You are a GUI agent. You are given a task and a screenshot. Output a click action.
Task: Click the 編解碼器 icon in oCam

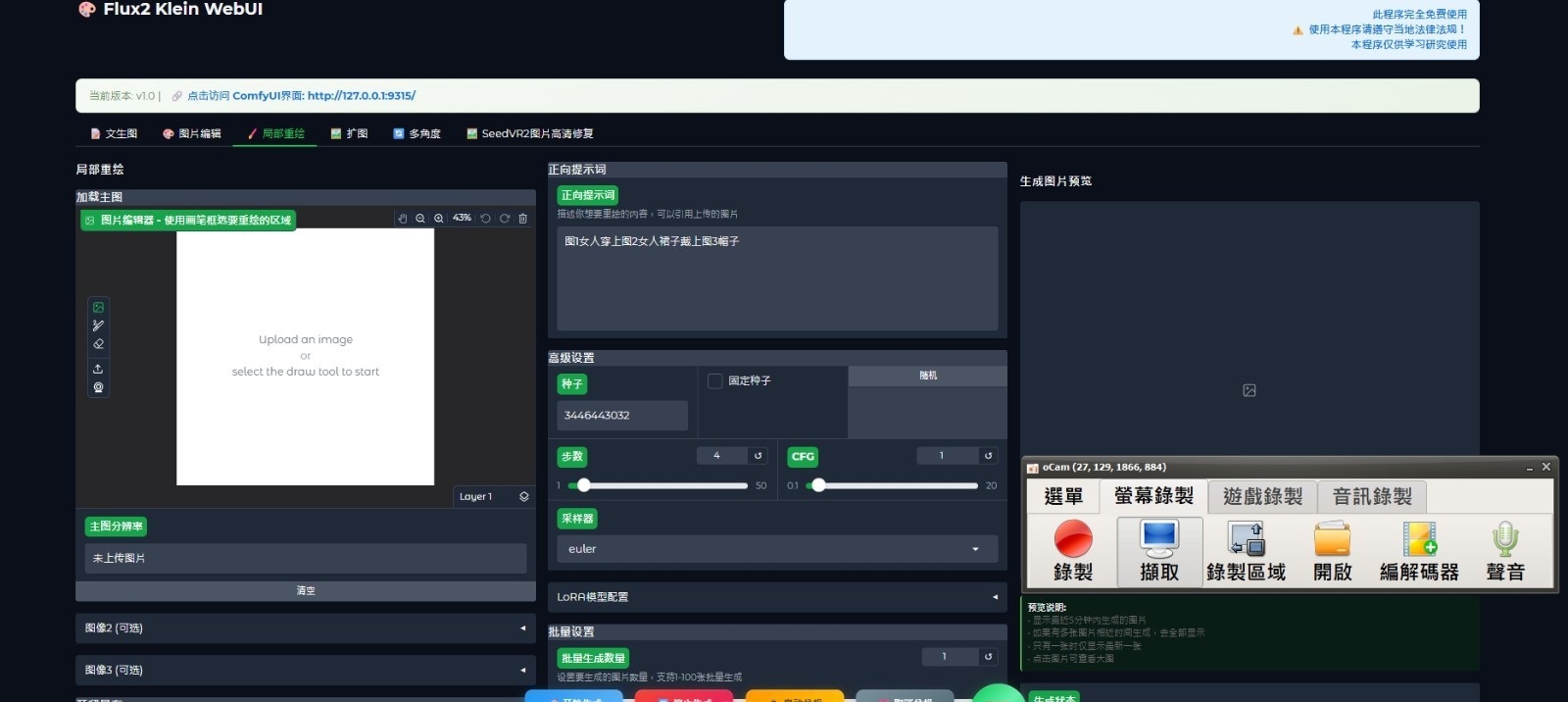[1419, 538]
